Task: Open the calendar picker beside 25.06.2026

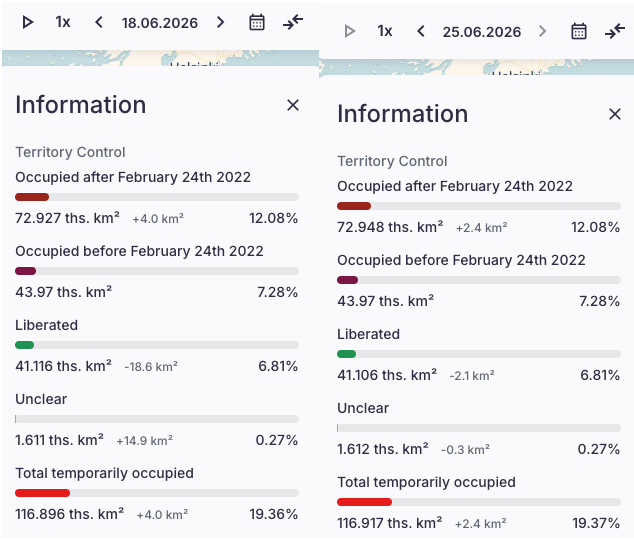Action: pyautogui.click(x=579, y=31)
